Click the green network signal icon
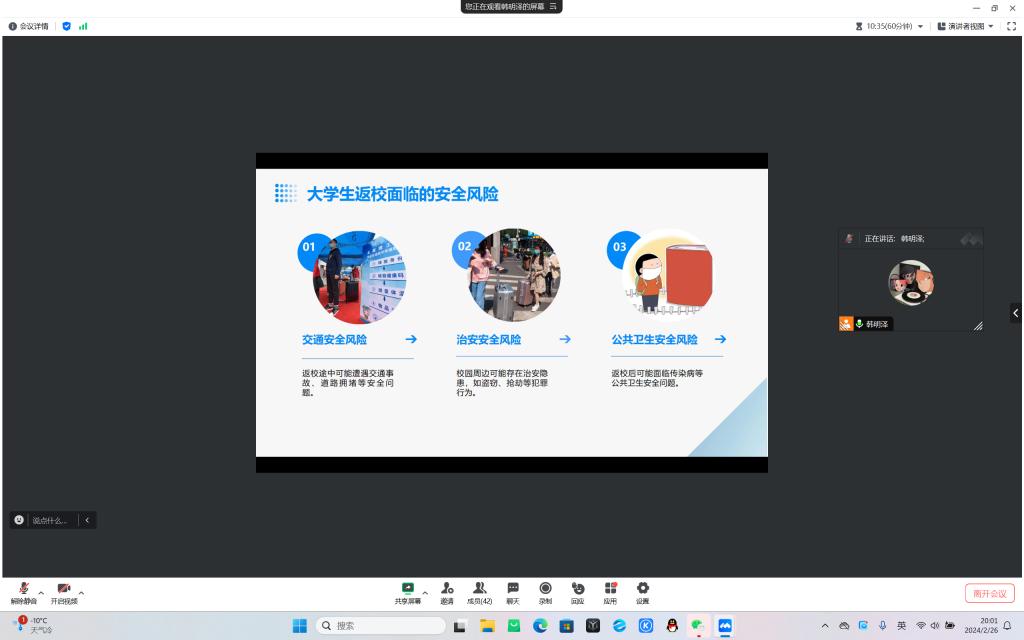 (x=83, y=26)
